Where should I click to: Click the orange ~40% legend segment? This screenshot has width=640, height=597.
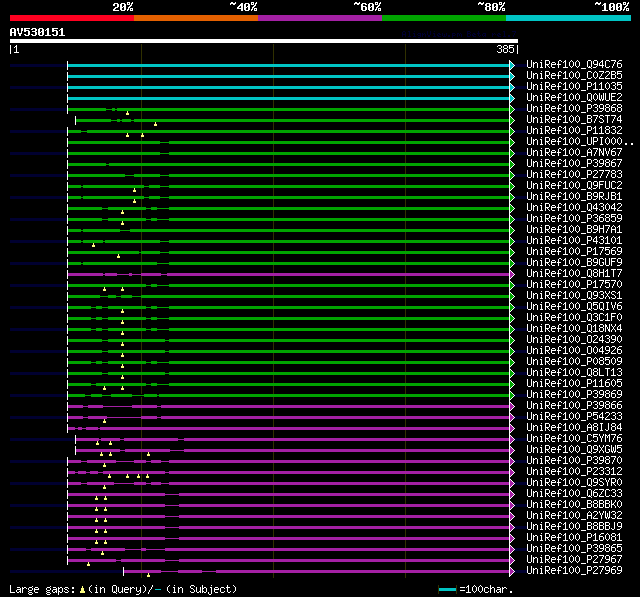point(195,18)
